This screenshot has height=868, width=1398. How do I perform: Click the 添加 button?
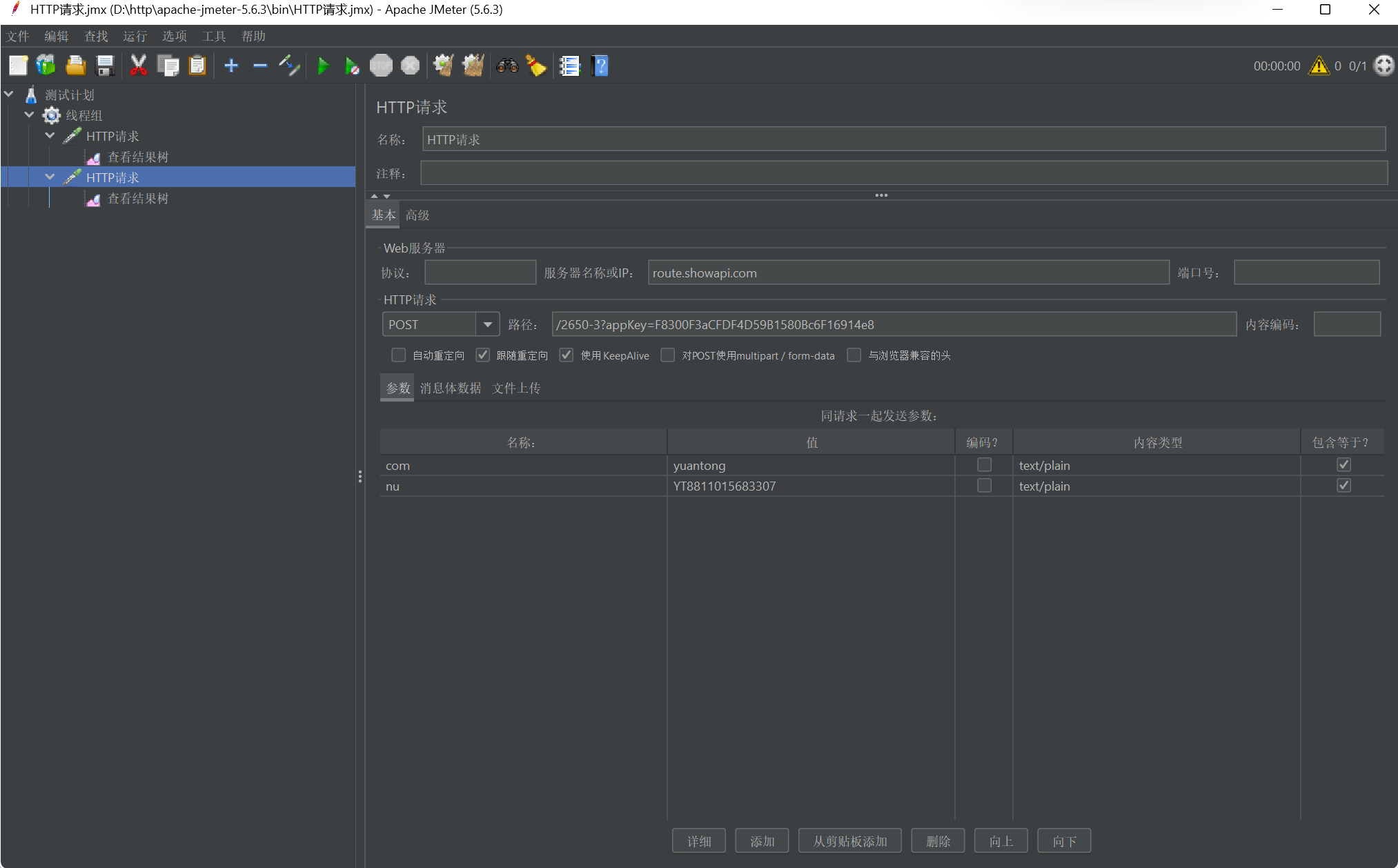coord(762,841)
